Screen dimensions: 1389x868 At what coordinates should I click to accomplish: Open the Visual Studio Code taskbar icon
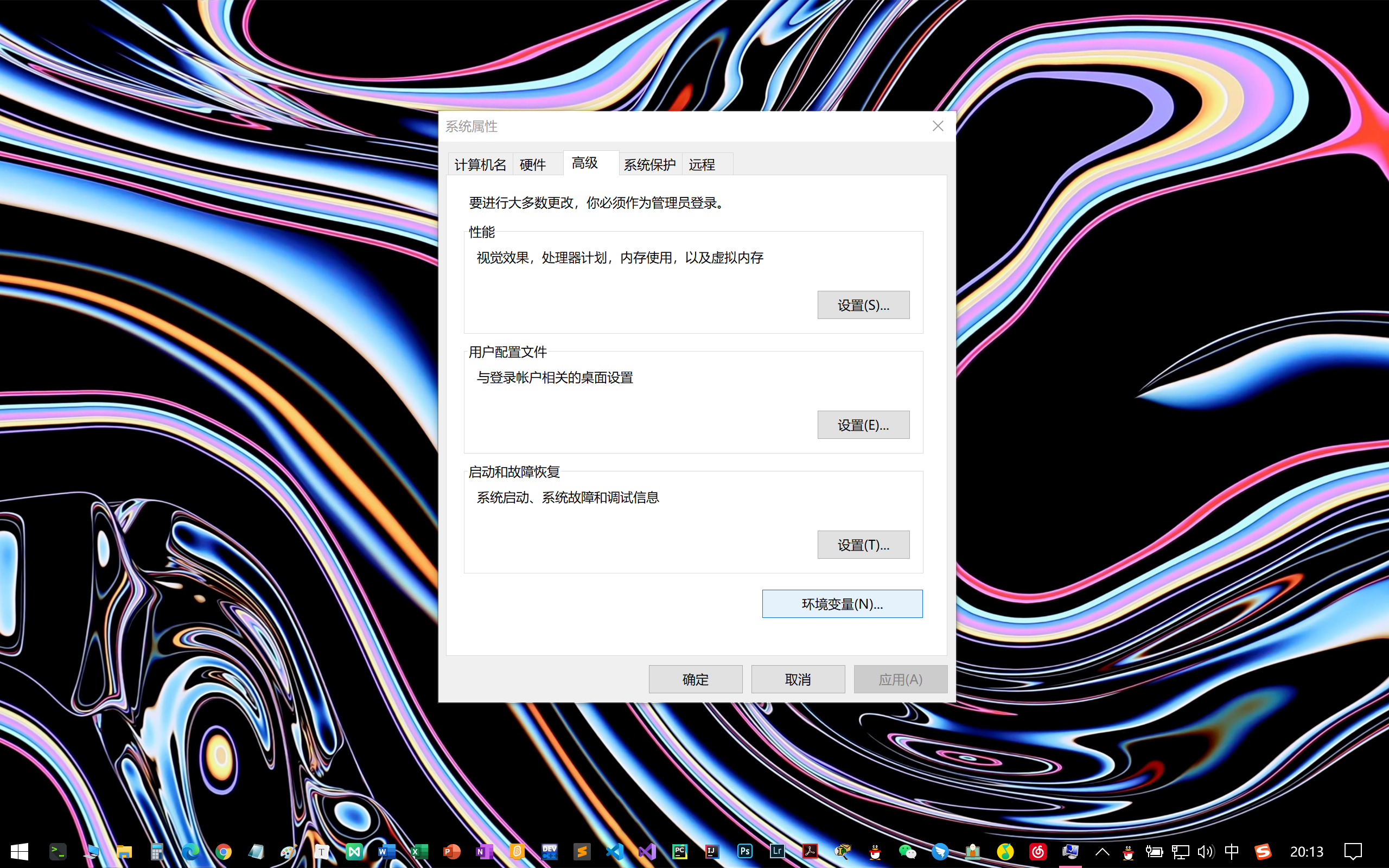614,851
